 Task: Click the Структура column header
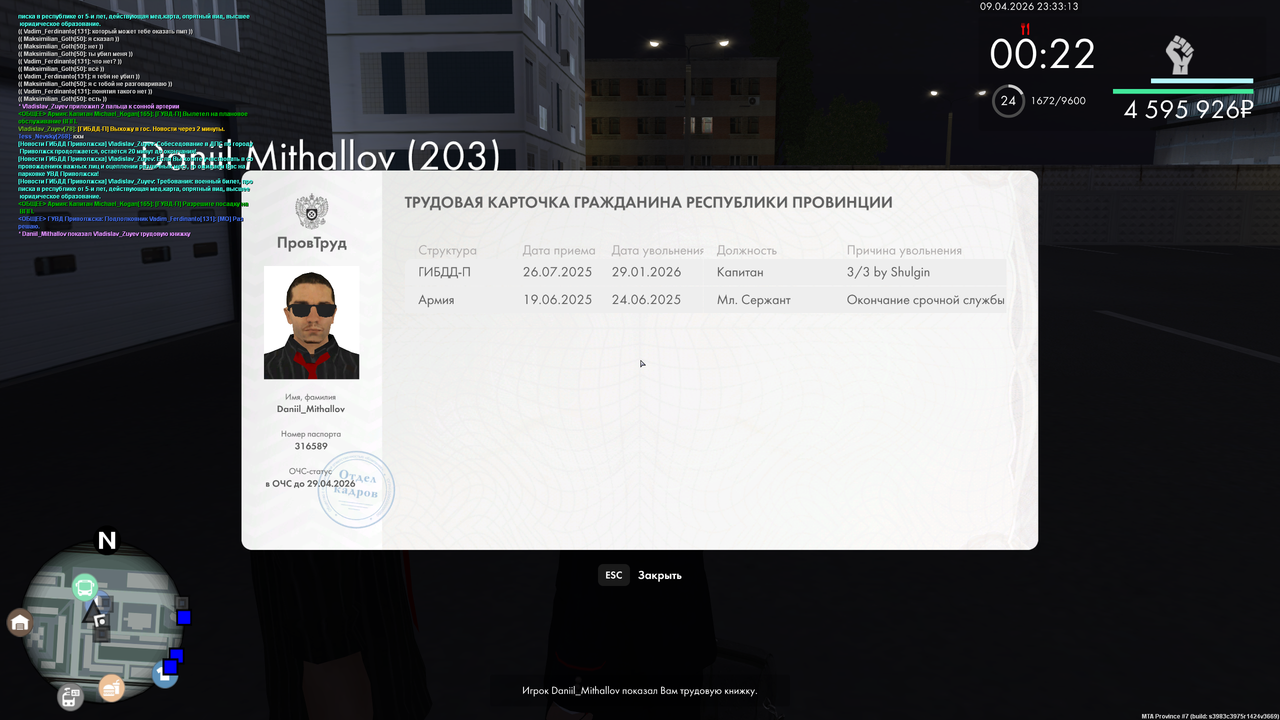click(x=448, y=251)
